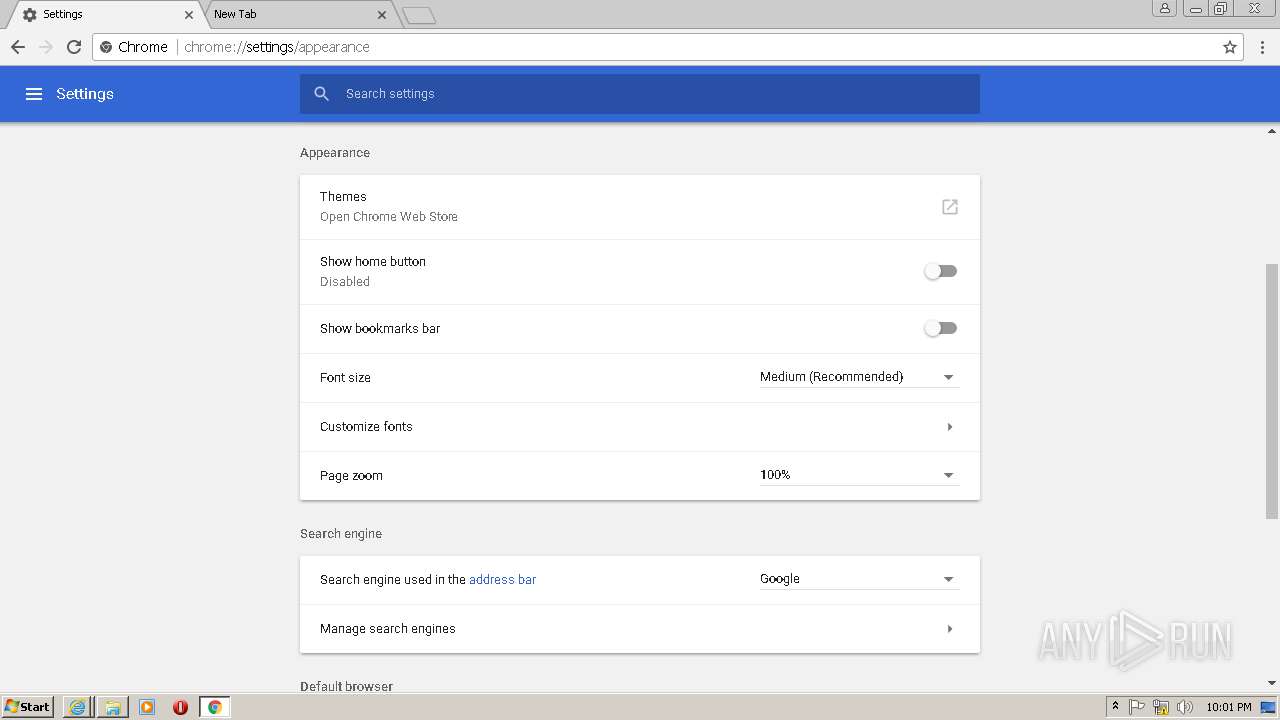This screenshot has height=720, width=1280.
Task: Reload the current page
Action: click(x=74, y=47)
